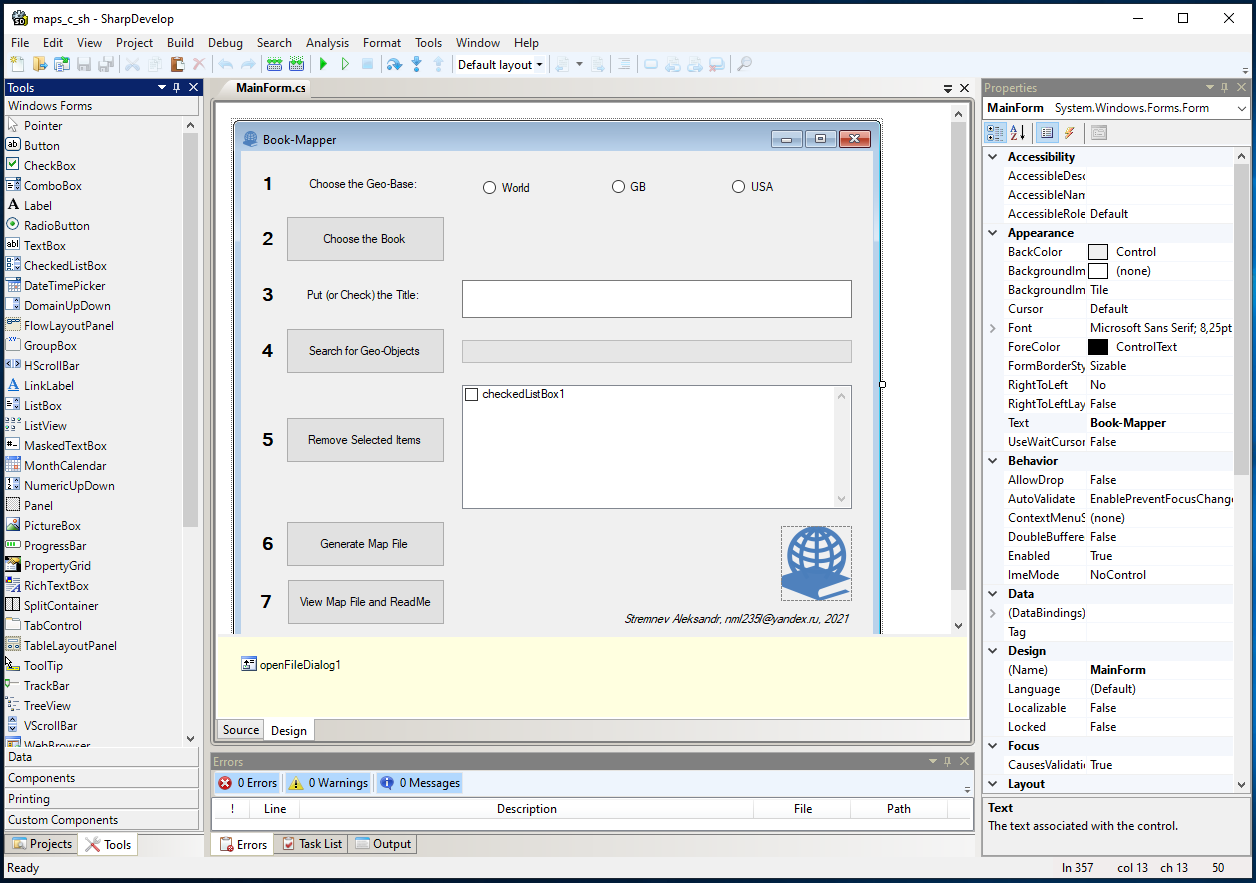This screenshot has height=883, width=1256.
Task: Click the Run without debugger icon
Action: click(x=345, y=64)
